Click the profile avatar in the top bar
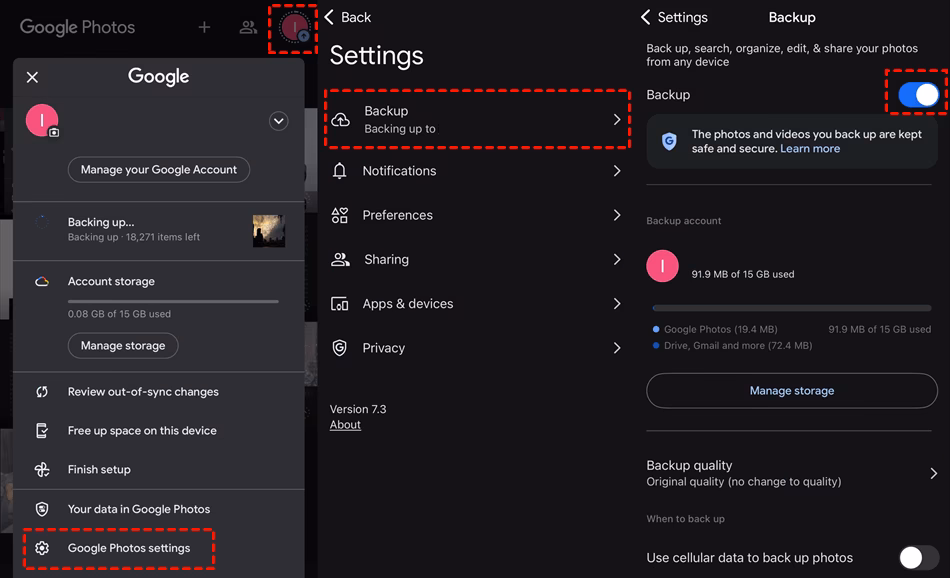The width and height of the screenshot is (950, 578). pyautogui.click(x=291, y=27)
